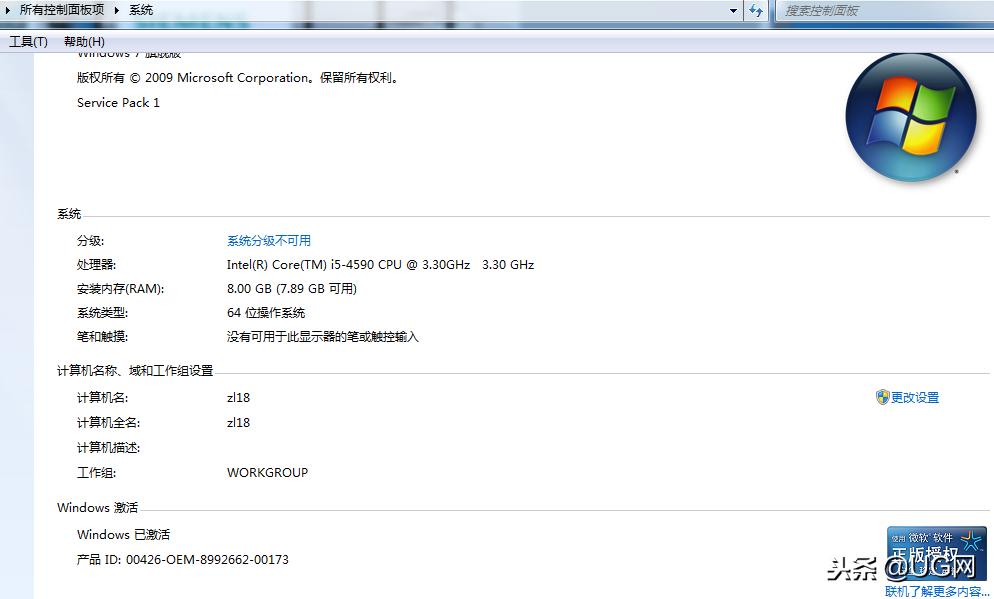Expand the leftmost breadcrumb chevron in address bar
Image resolution: width=994 pixels, height=599 pixels.
[8, 10]
